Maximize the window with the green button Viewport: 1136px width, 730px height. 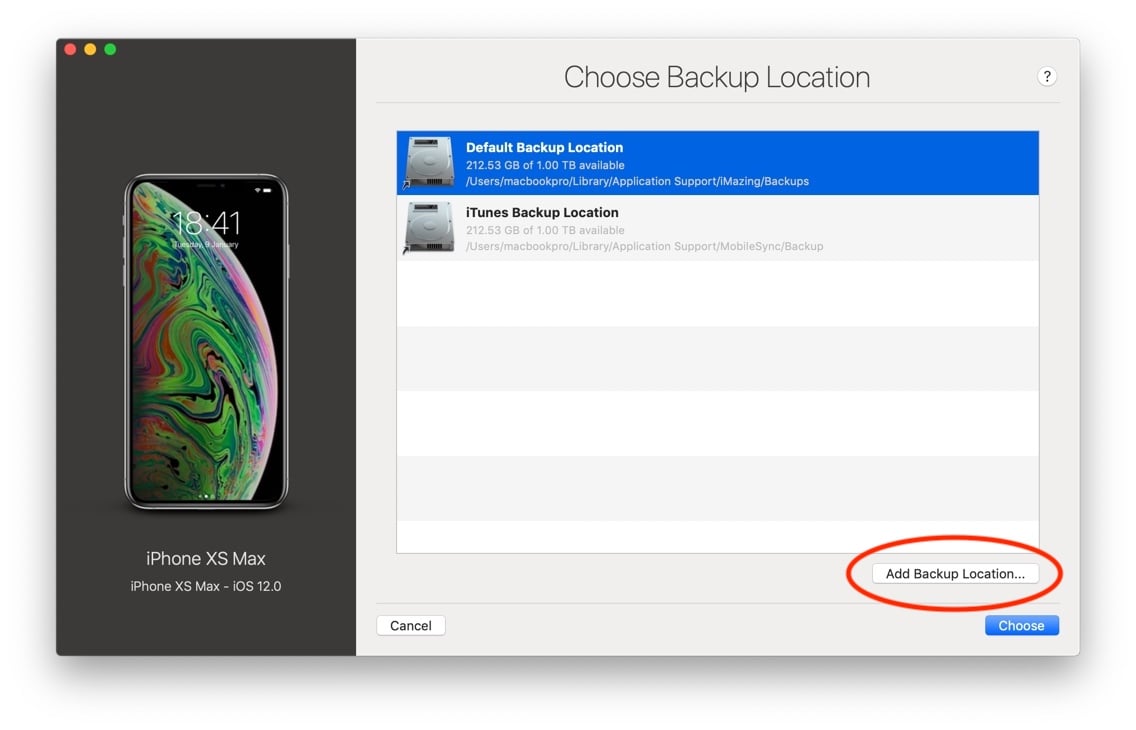(x=110, y=49)
